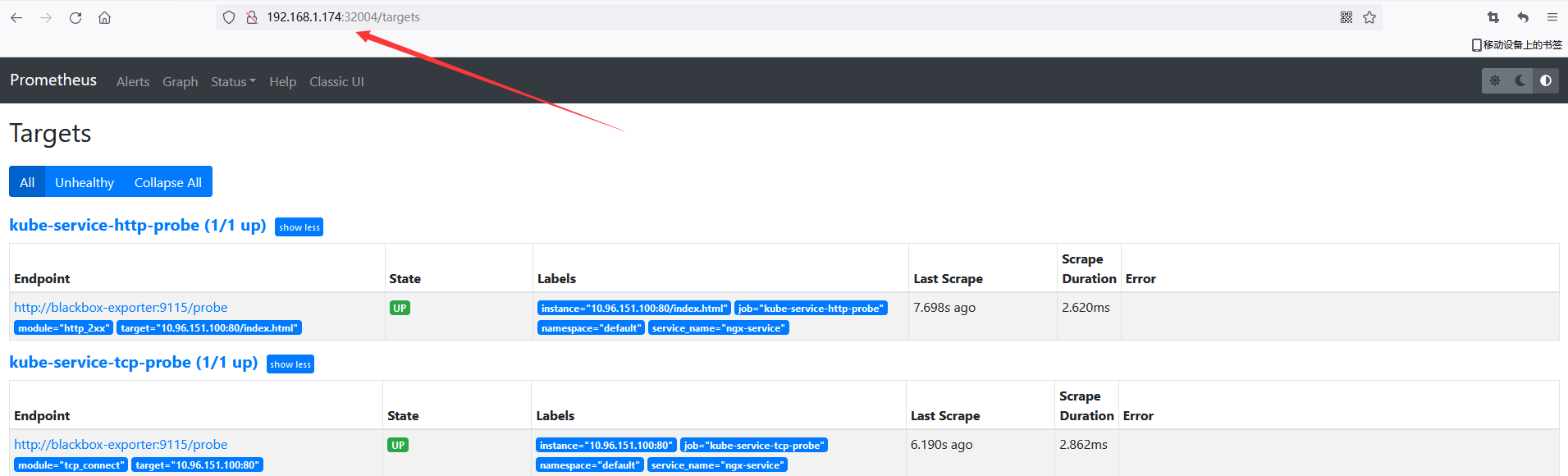Open the http-probe blackbox-exporter endpoint link
Screen dimensions: 1568x476
tap(121, 308)
